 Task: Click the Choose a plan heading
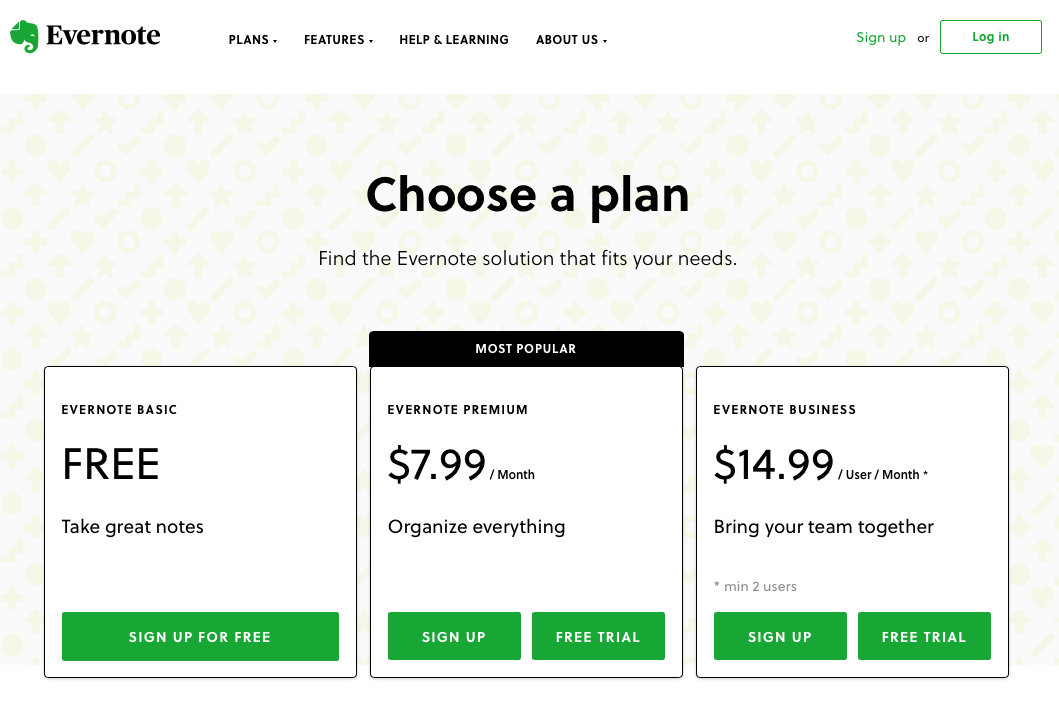(x=528, y=194)
